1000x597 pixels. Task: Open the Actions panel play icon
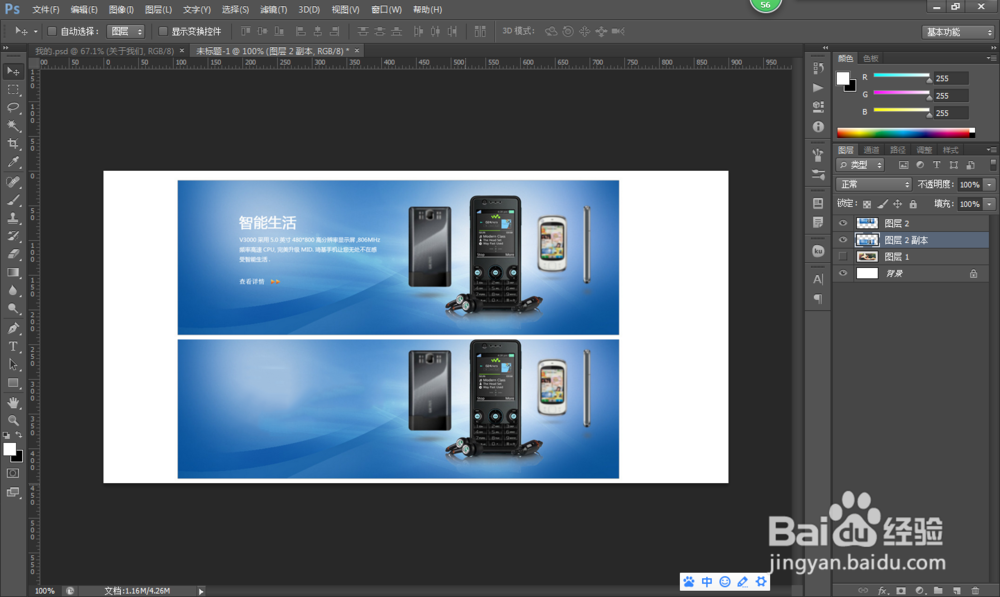pos(818,87)
